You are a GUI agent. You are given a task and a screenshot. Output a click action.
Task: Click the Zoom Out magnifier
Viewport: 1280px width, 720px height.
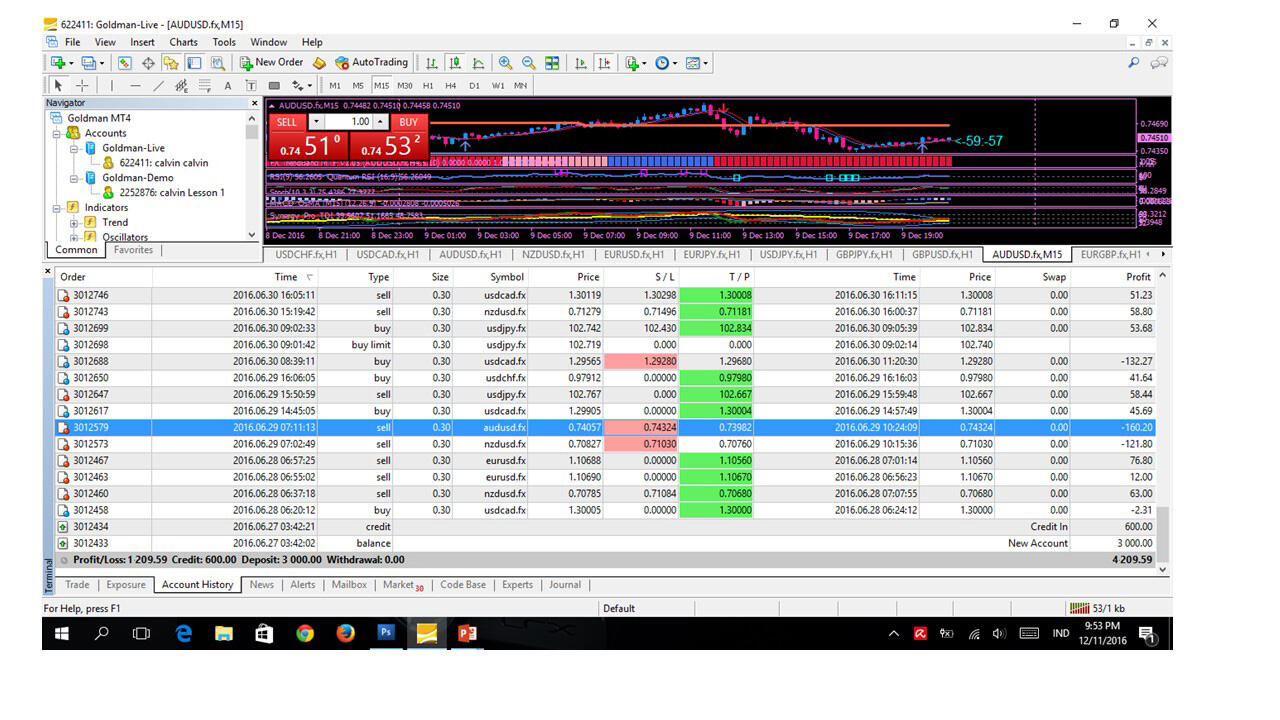click(x=528, y=62)
